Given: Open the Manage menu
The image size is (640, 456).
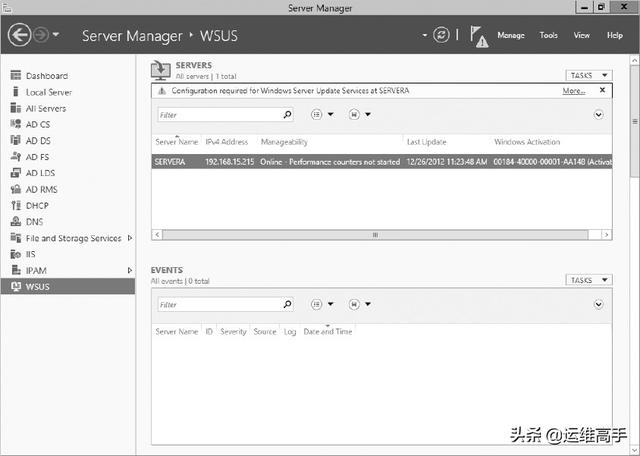Looking at the screenshot, I should (511, 36).
